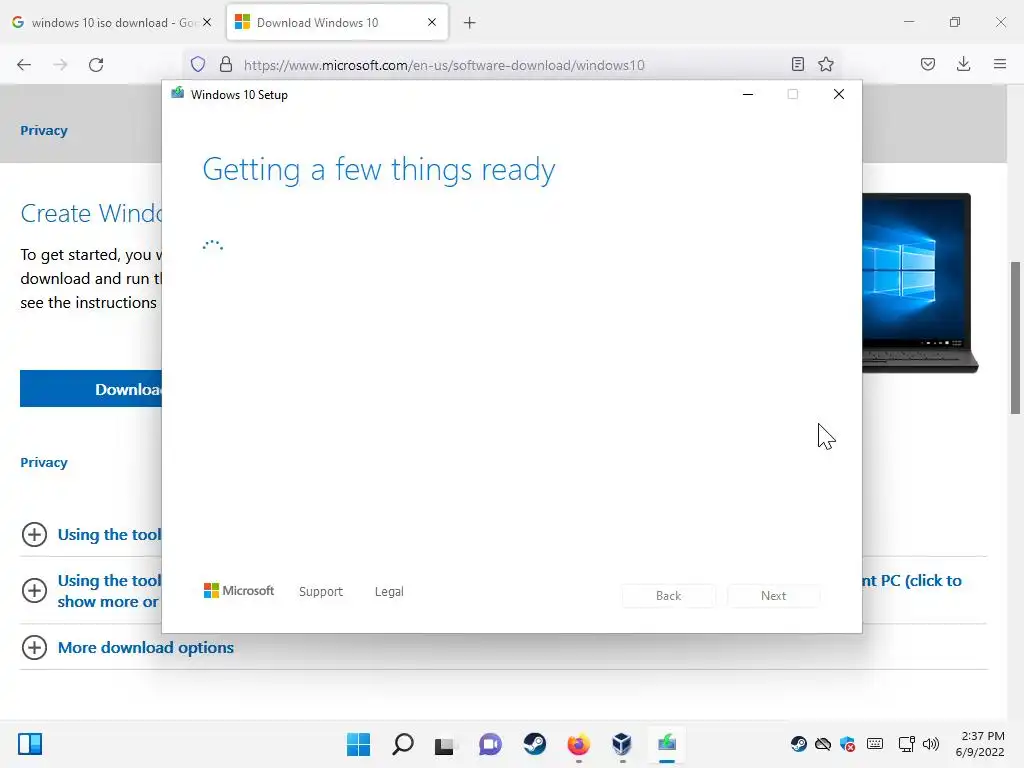Click the blue Download button on webpage
The height and width of the screenshot is (768, 1024).
click(x=91, y=389)
